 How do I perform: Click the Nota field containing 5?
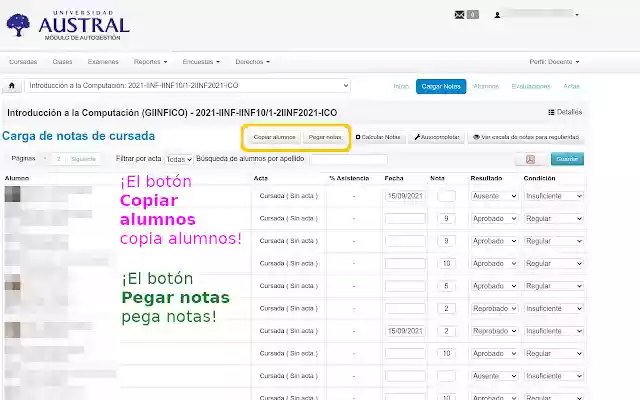pos(446,286)
